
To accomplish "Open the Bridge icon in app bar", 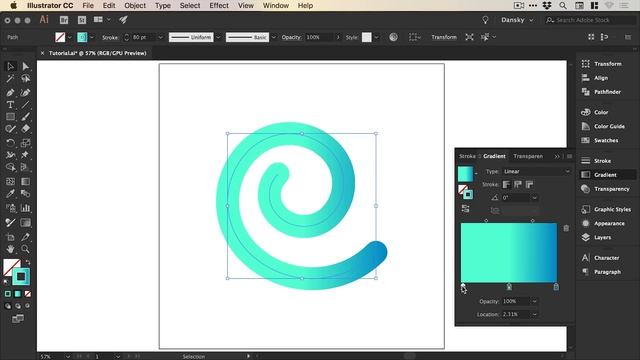I will [64, 20].
